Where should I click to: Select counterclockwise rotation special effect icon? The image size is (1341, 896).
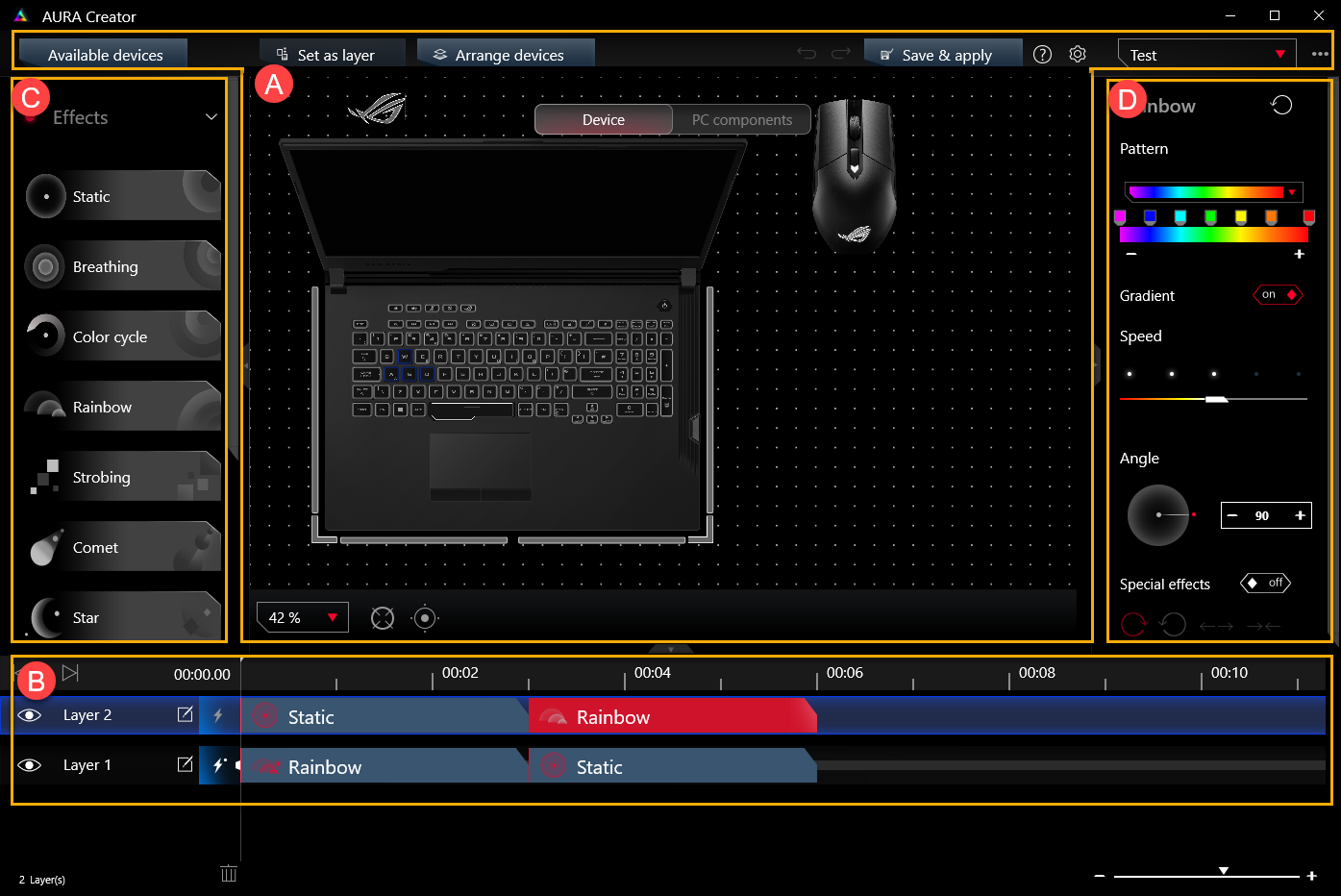1173,625
